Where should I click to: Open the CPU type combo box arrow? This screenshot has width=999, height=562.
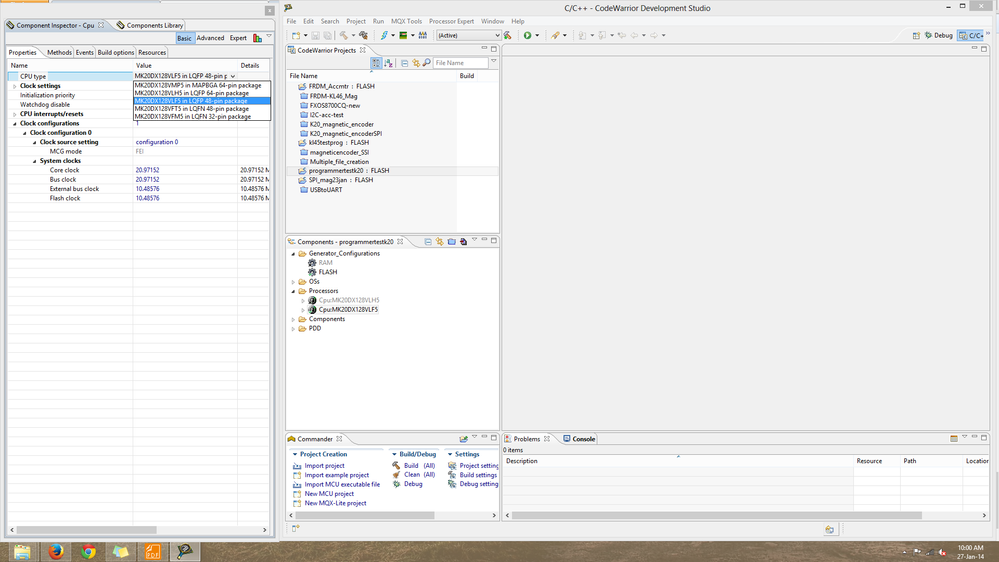[x=233, y=76]
